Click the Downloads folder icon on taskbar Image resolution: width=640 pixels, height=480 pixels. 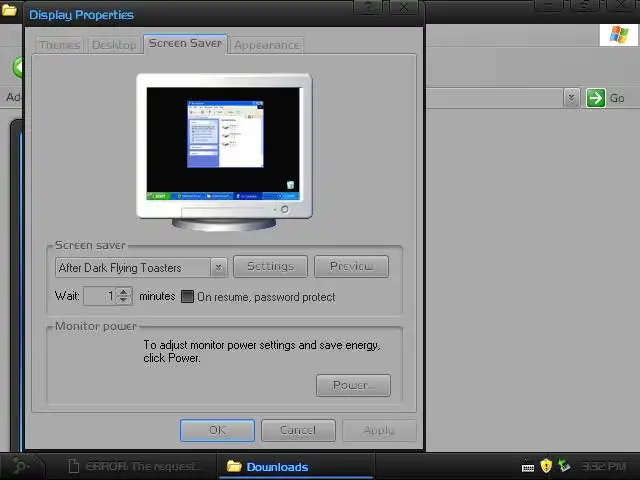234,466
